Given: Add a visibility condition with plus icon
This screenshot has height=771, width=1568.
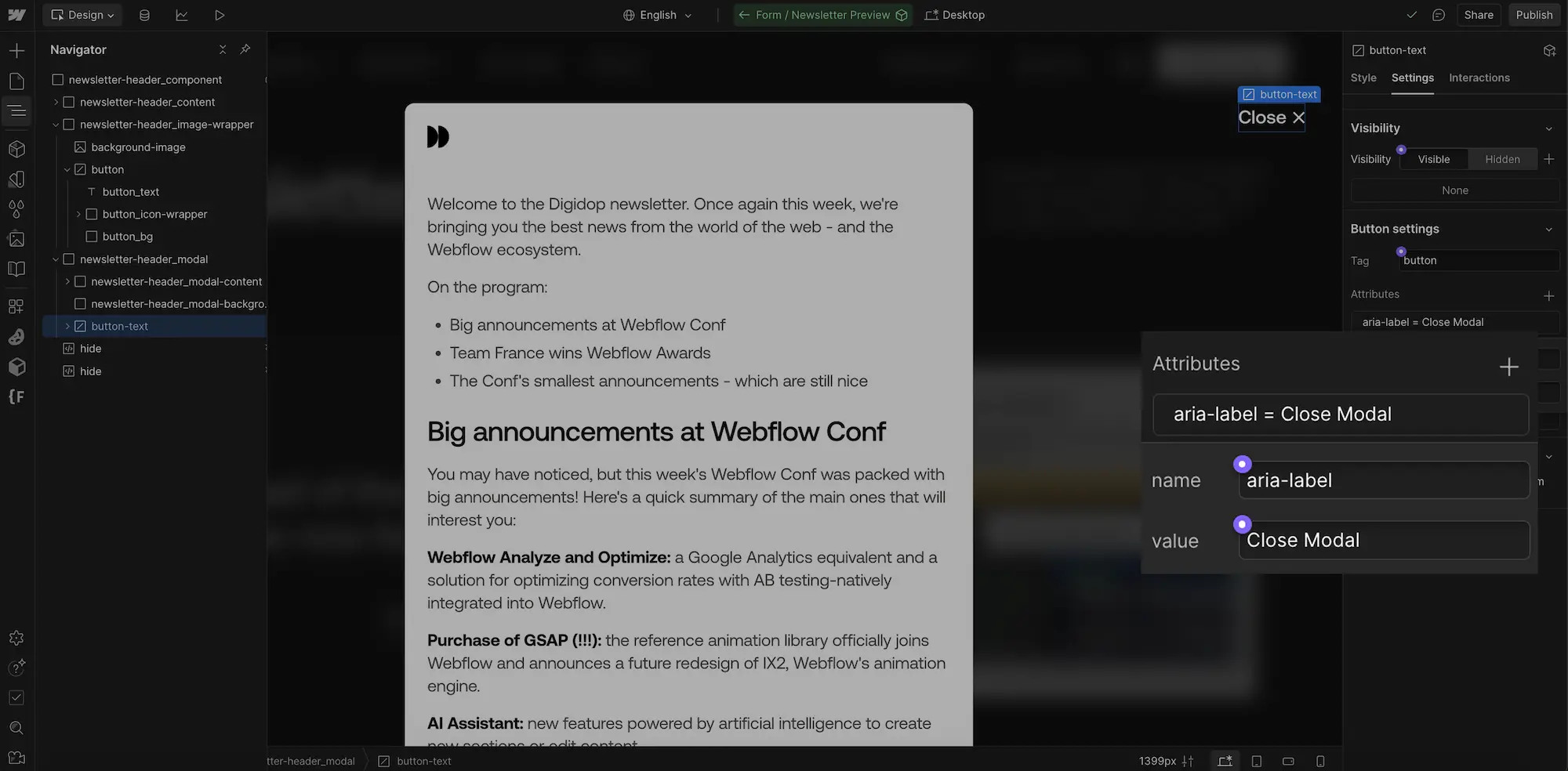Looking at the screenshot, I should (x=1549, y=159).
